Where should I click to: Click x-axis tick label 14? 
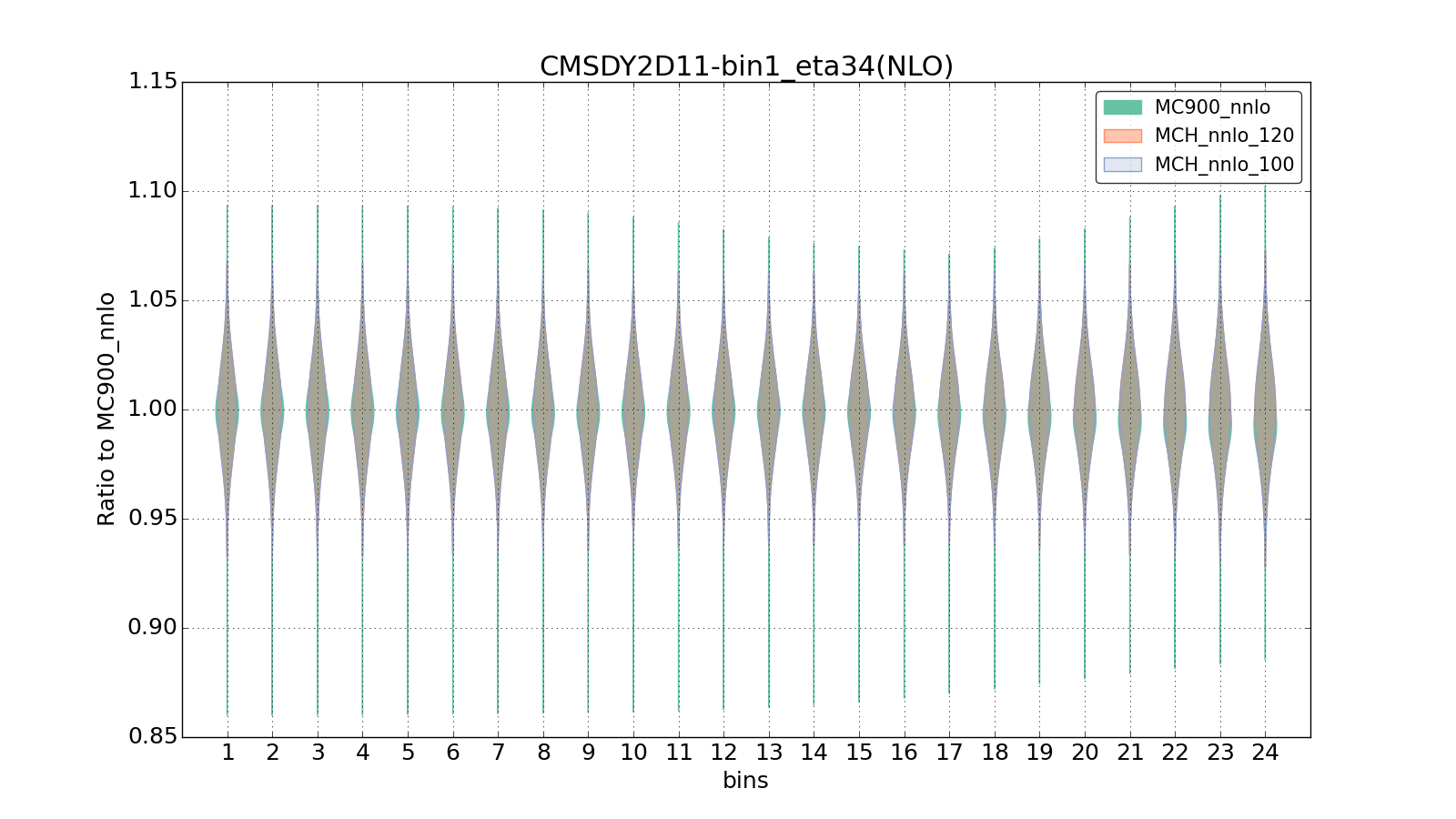(x=814, y=753)
